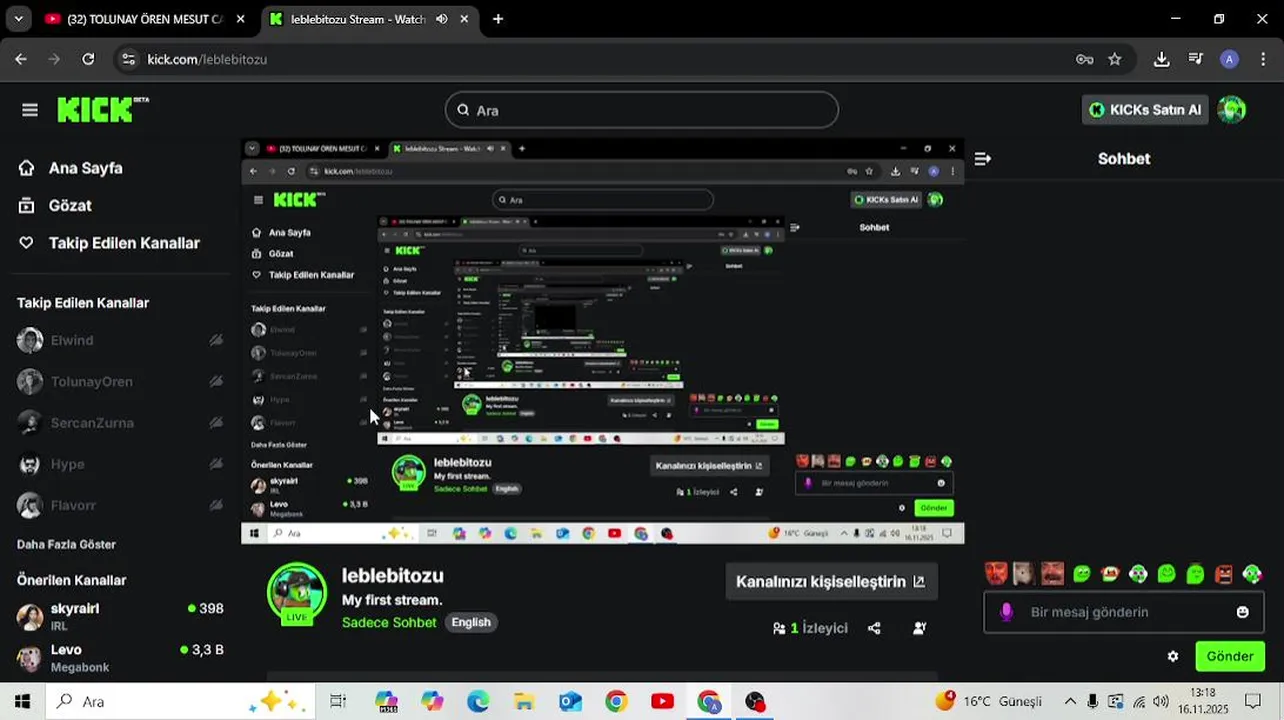Screen dimensions: 1284x720
Task: Open the profile avatar menu in the header
Action: click(x=1232, y=110)
